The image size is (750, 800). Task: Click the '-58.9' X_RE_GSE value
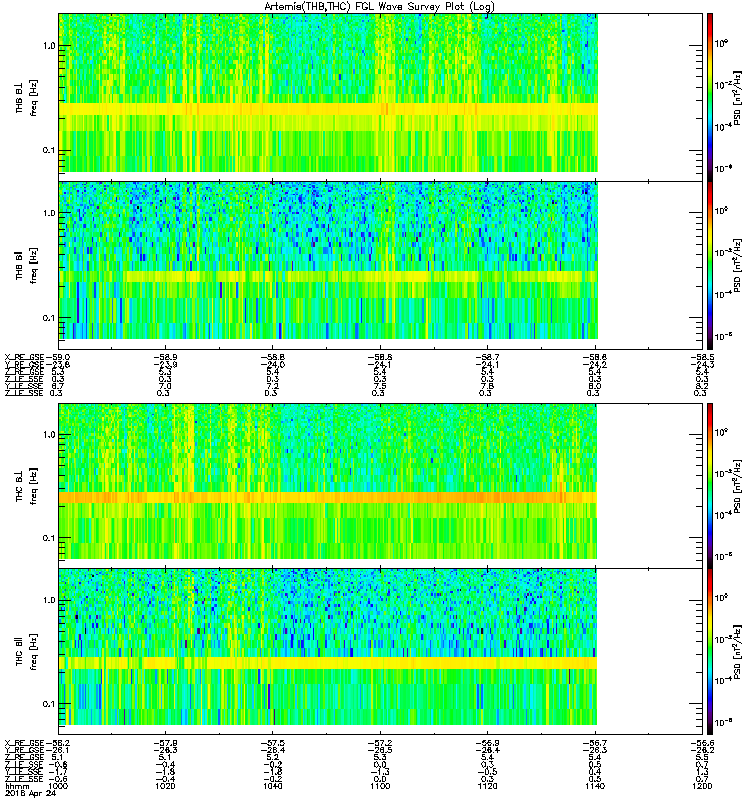[165, 358]
